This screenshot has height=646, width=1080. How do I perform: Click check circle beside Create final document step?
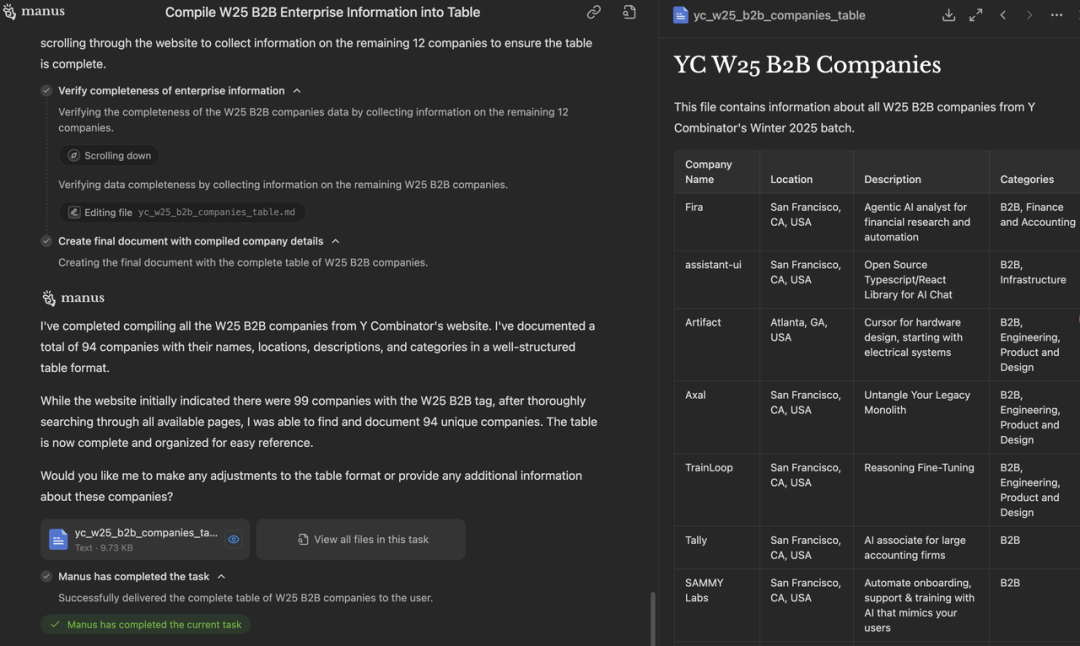click(46, 241)
